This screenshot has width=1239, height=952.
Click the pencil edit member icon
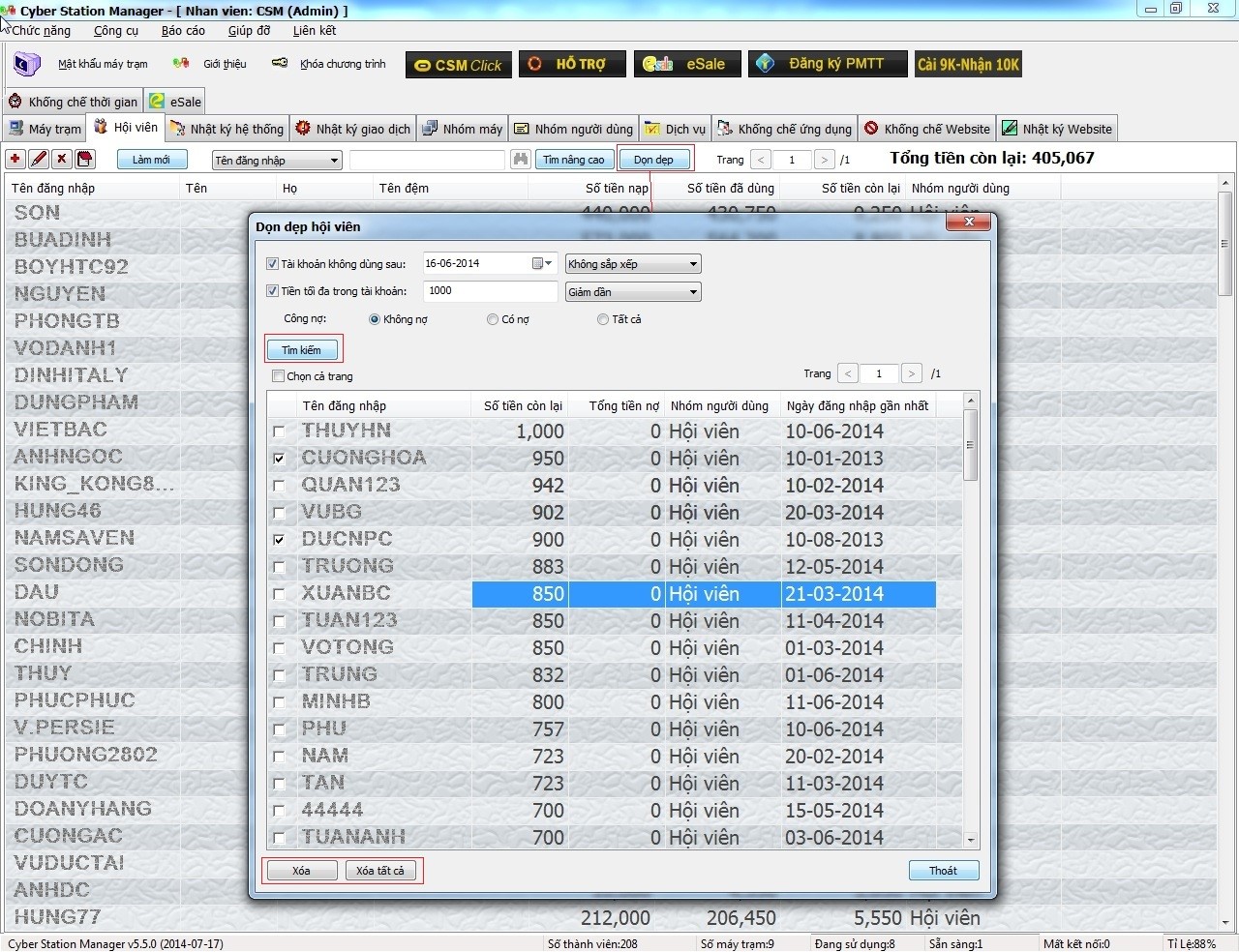pyautogui.click(x=39, y=159)
